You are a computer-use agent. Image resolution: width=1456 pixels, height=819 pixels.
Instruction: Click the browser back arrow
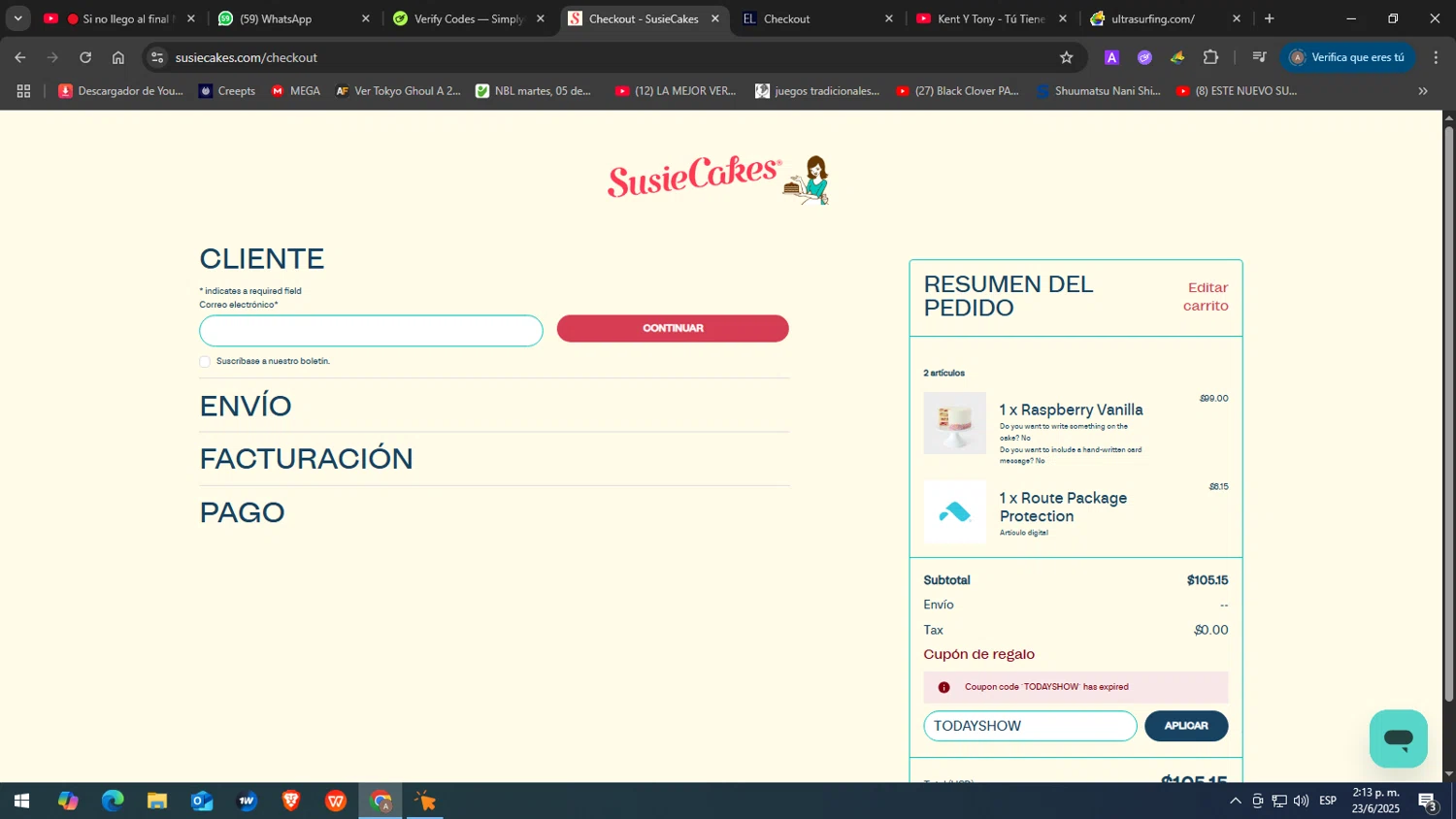(20, 57)
